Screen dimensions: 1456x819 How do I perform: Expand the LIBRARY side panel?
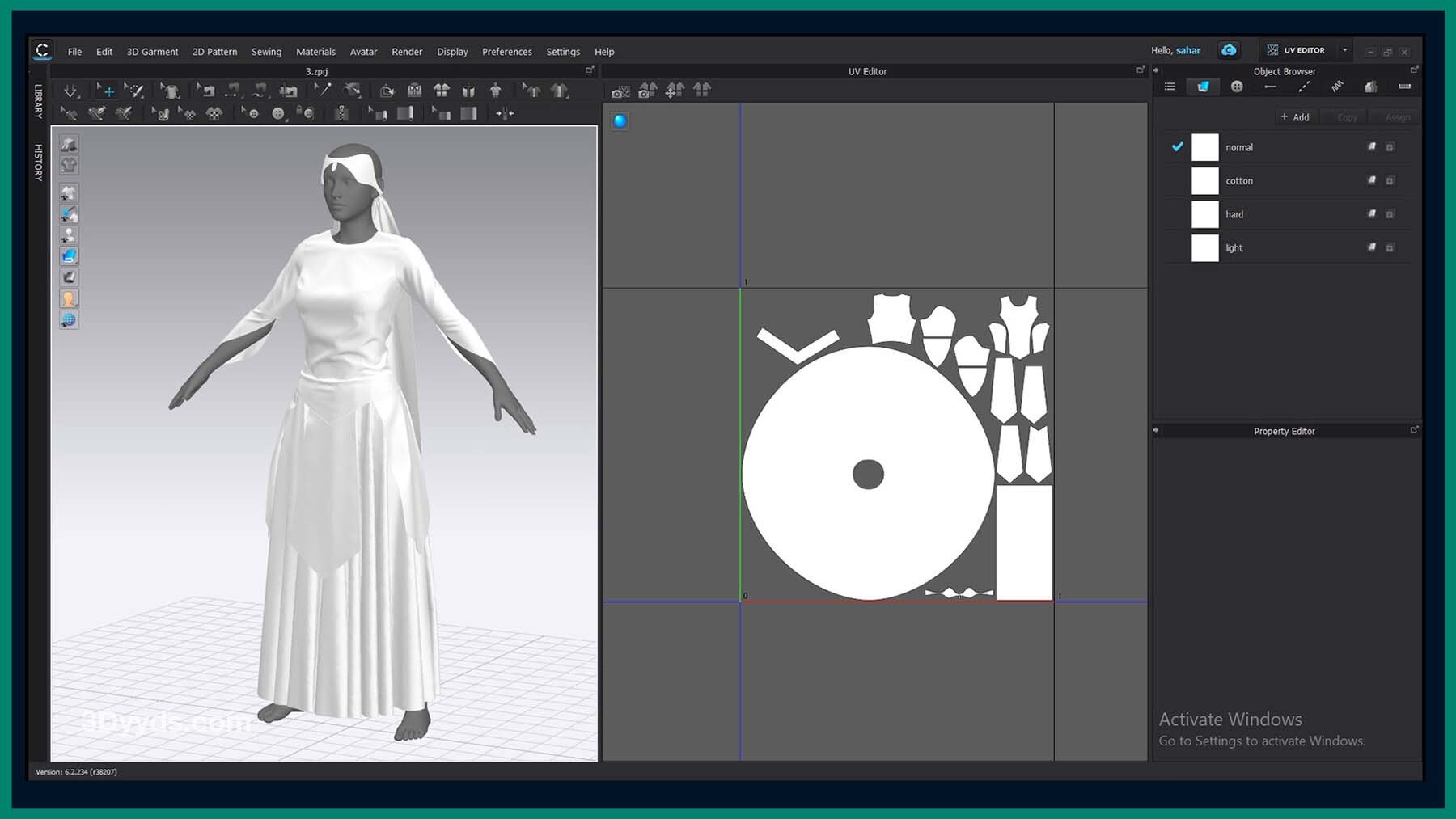pos(38,101)
